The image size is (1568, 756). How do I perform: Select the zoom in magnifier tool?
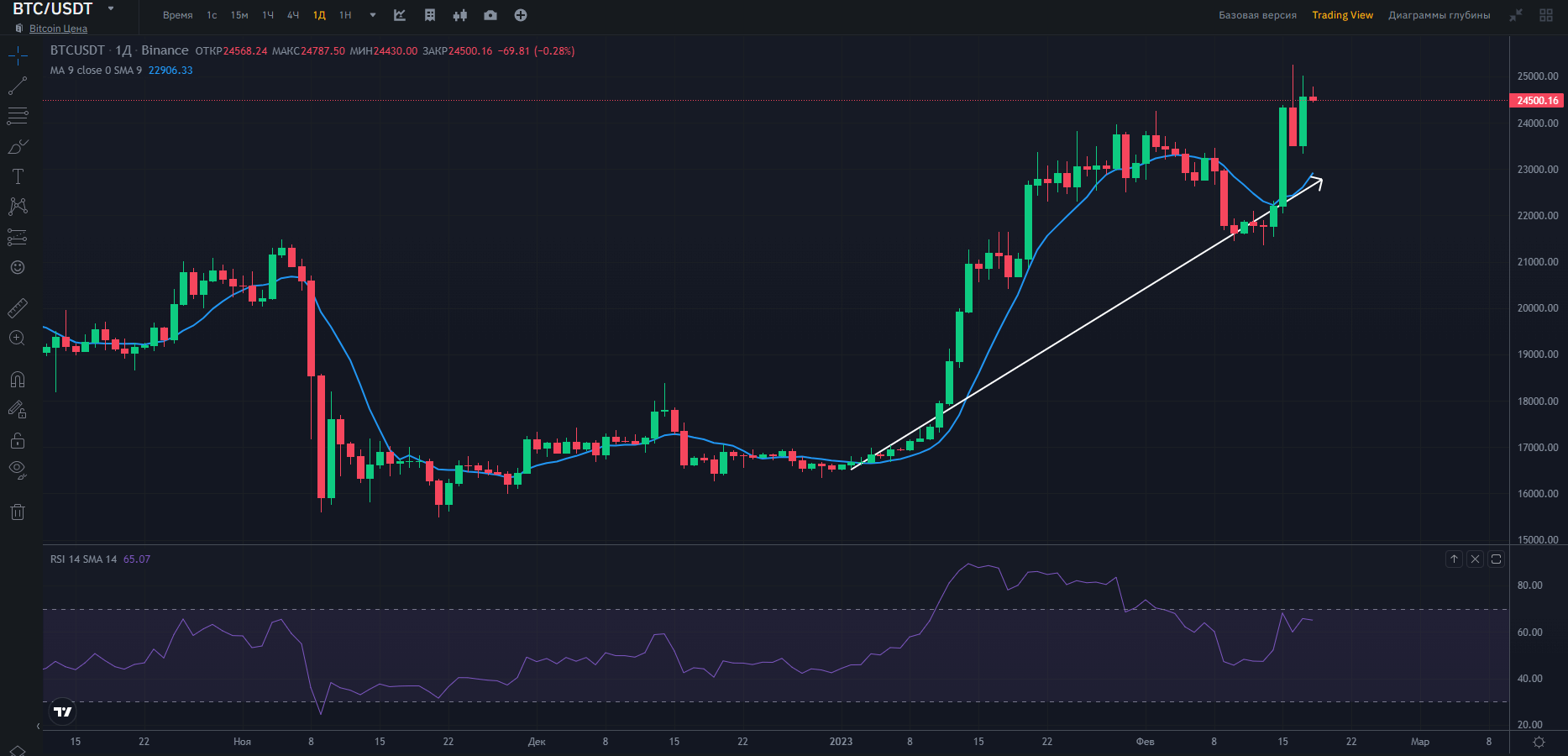click(x=18, y=339)
